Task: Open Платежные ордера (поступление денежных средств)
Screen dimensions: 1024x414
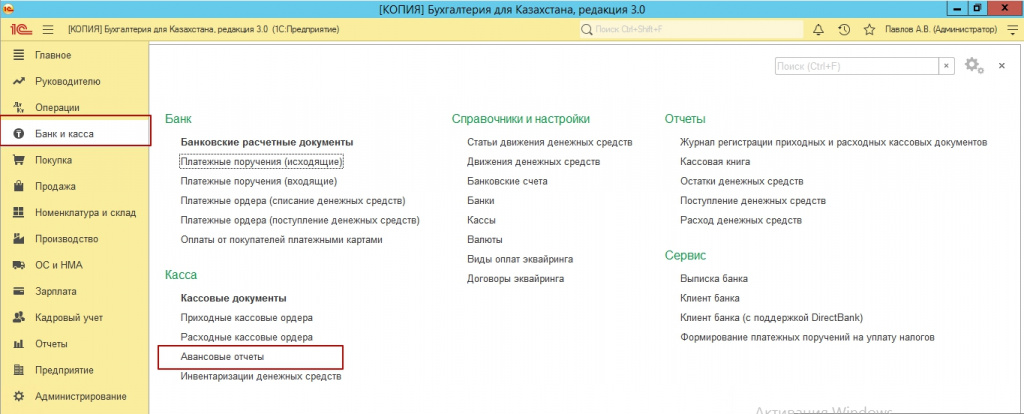Action: click(300, 220)
